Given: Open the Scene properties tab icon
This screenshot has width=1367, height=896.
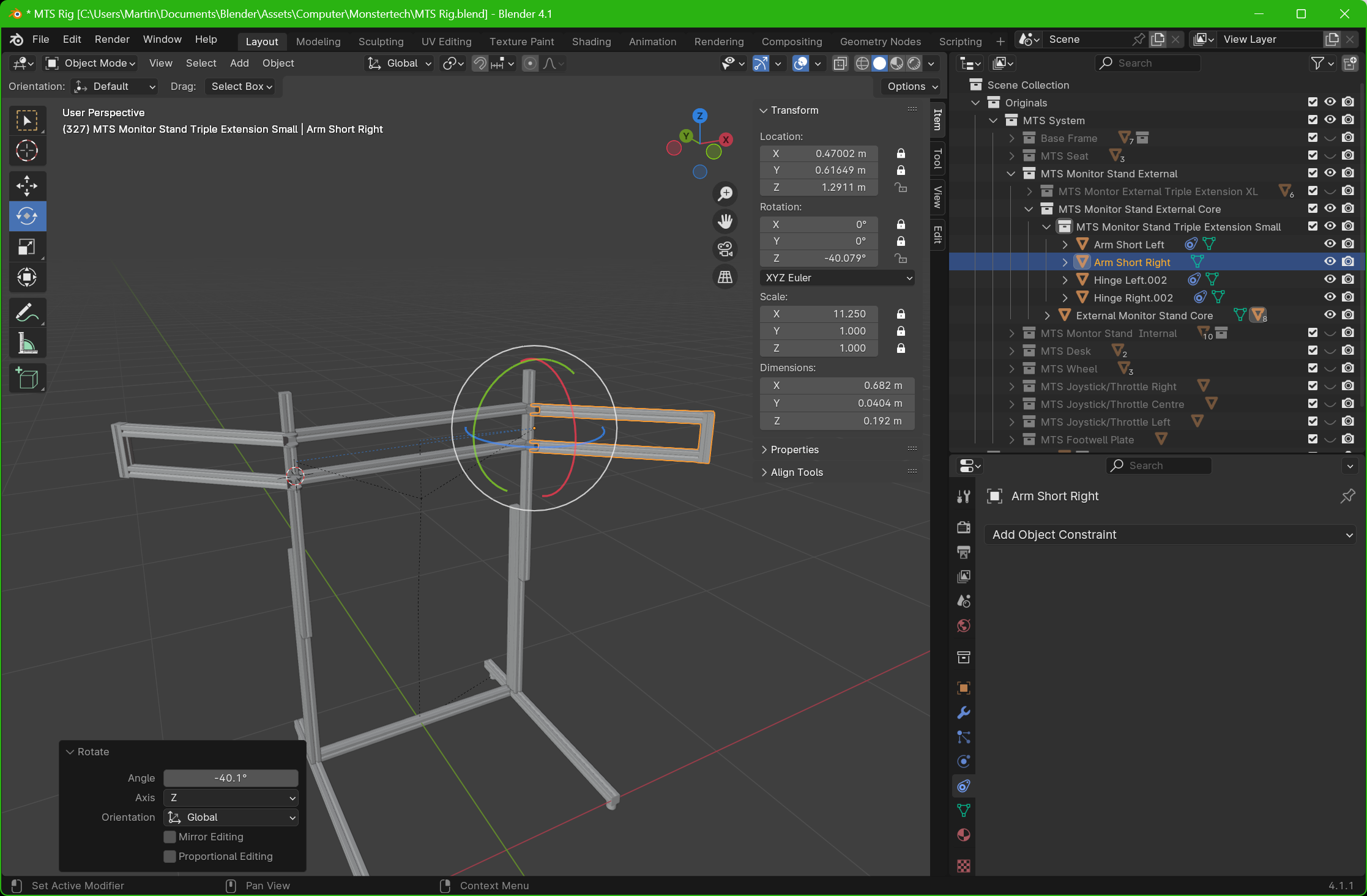Looking at the screenshot, I should coord(964,601).
